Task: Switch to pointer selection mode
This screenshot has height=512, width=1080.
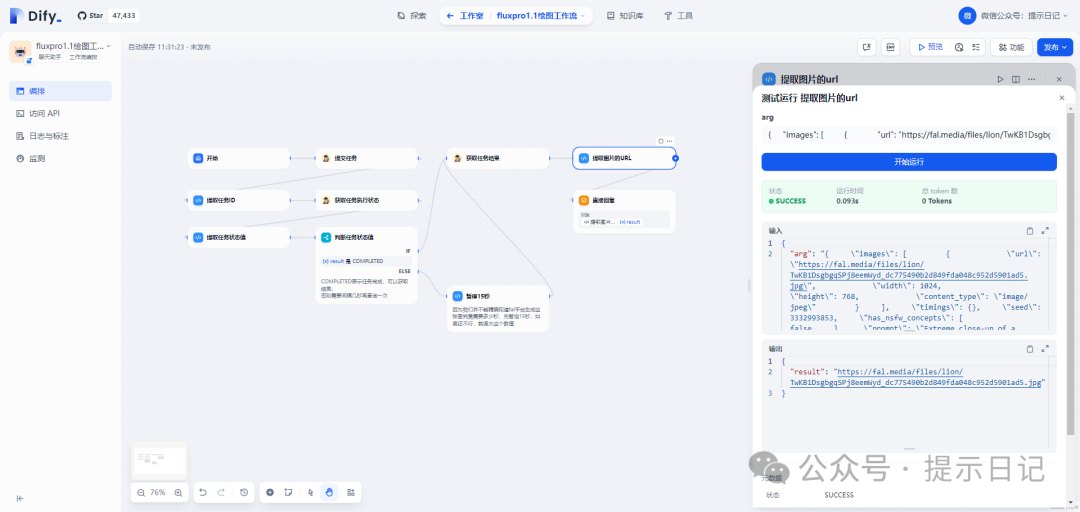Action: 311,493
